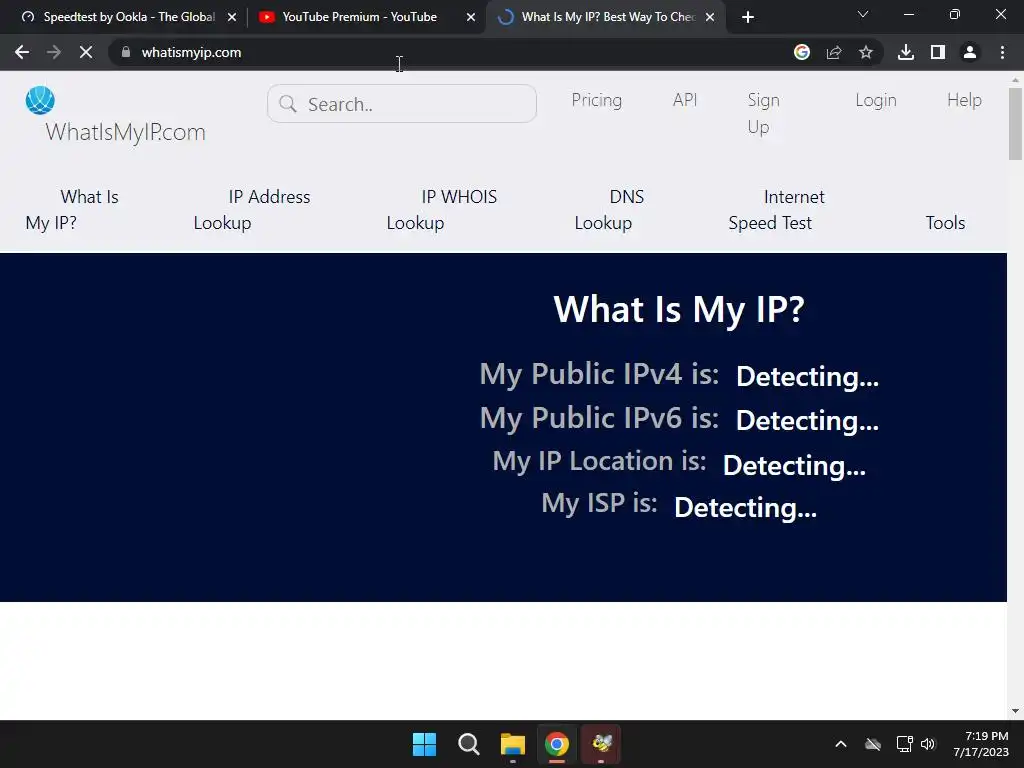Click the OneDrive cloud tray icon
This screenshot has width=1024, height=768.
click(x=873, y=744)
